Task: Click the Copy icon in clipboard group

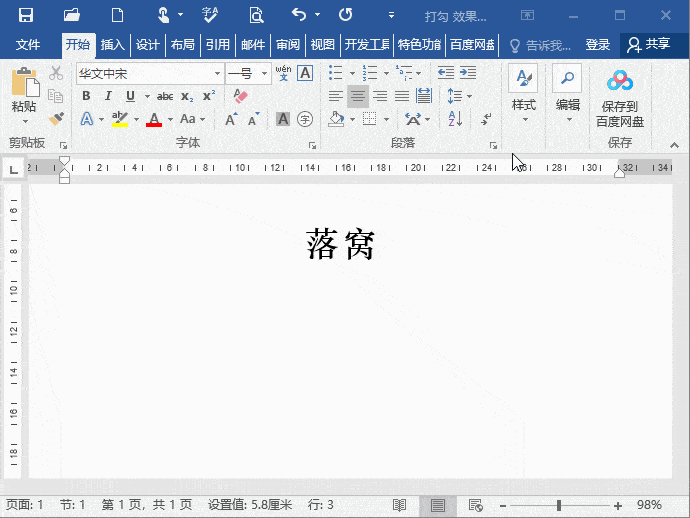Action: click(x=55, y=96)
